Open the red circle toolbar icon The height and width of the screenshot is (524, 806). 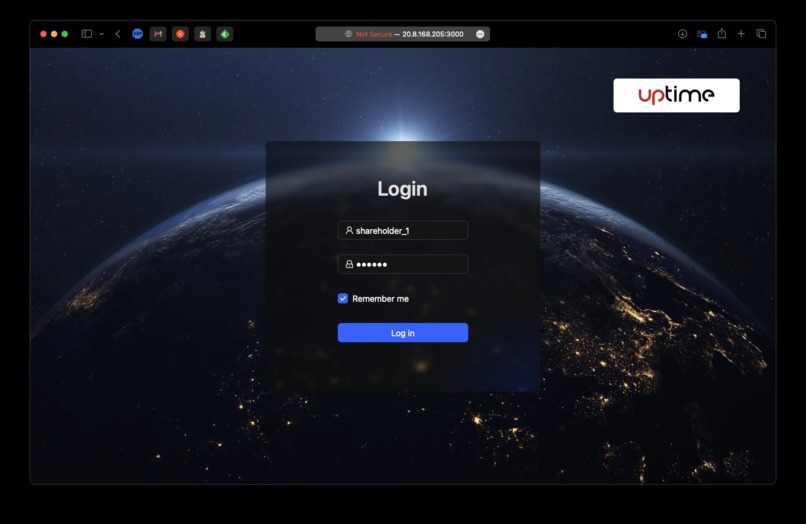pos(180,34)
